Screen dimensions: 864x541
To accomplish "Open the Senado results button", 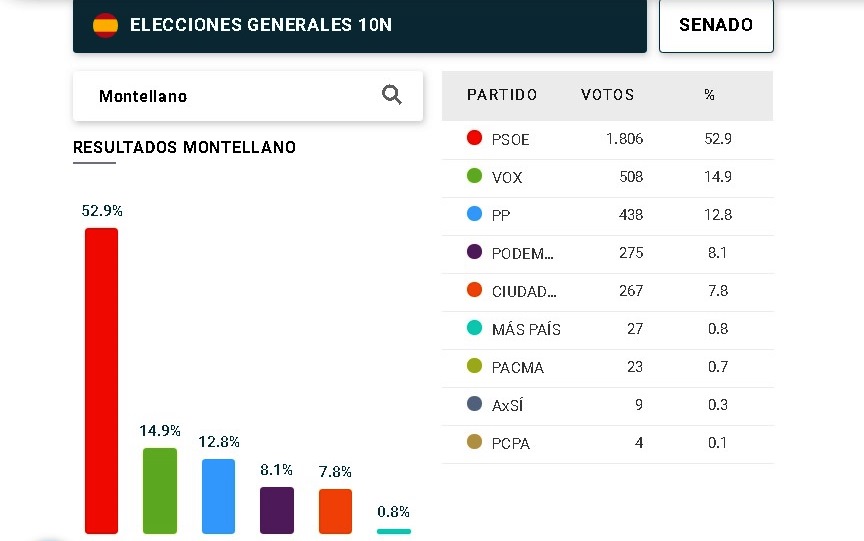I will pos(716,25).
